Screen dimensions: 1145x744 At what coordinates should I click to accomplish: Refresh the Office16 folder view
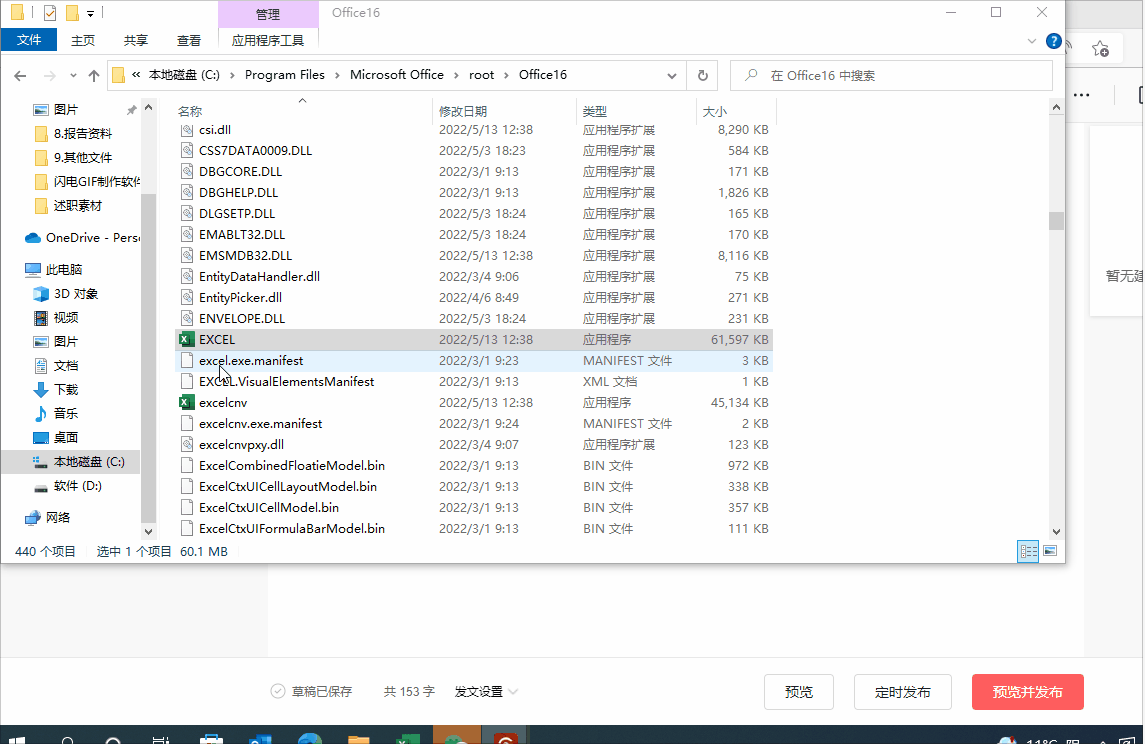pyautogui.click(x=702, y=75)
